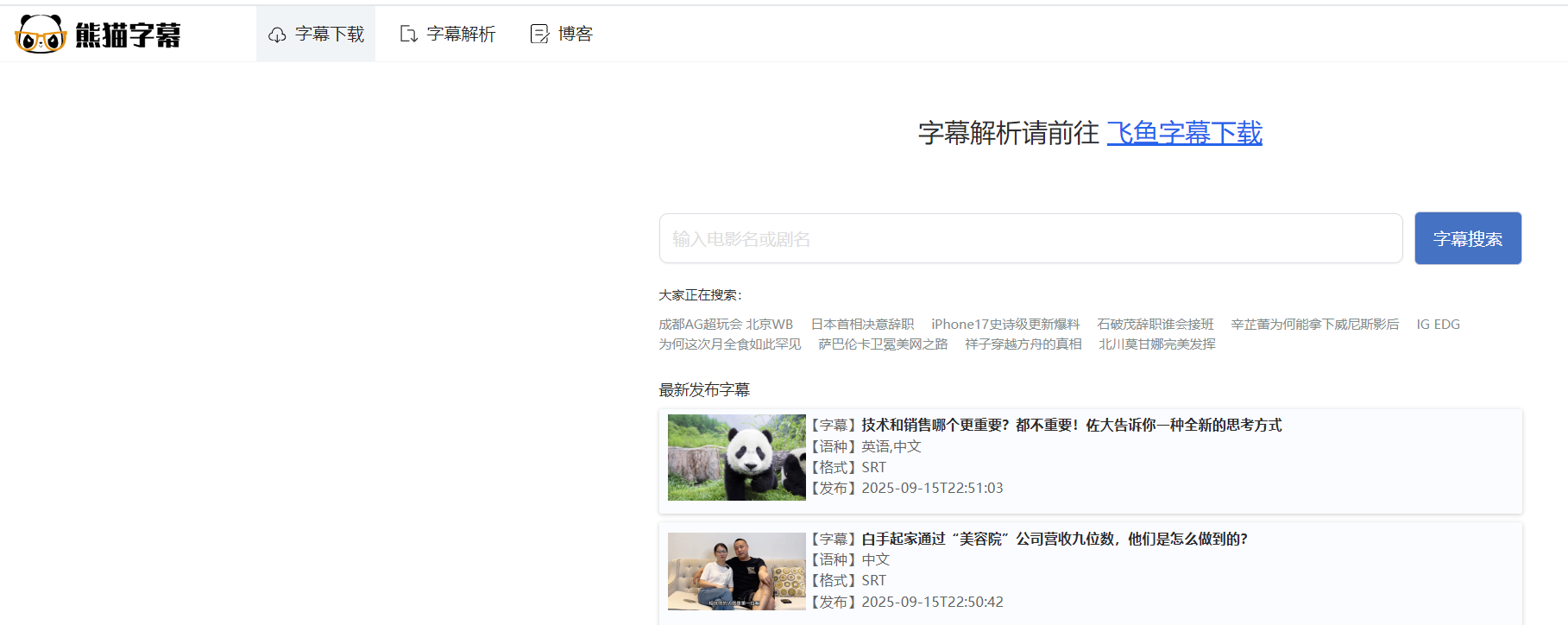This screenshot has height=625, width=1568.
Task: Open the couple on sofa thumbnail
Action: click(736, 571)
